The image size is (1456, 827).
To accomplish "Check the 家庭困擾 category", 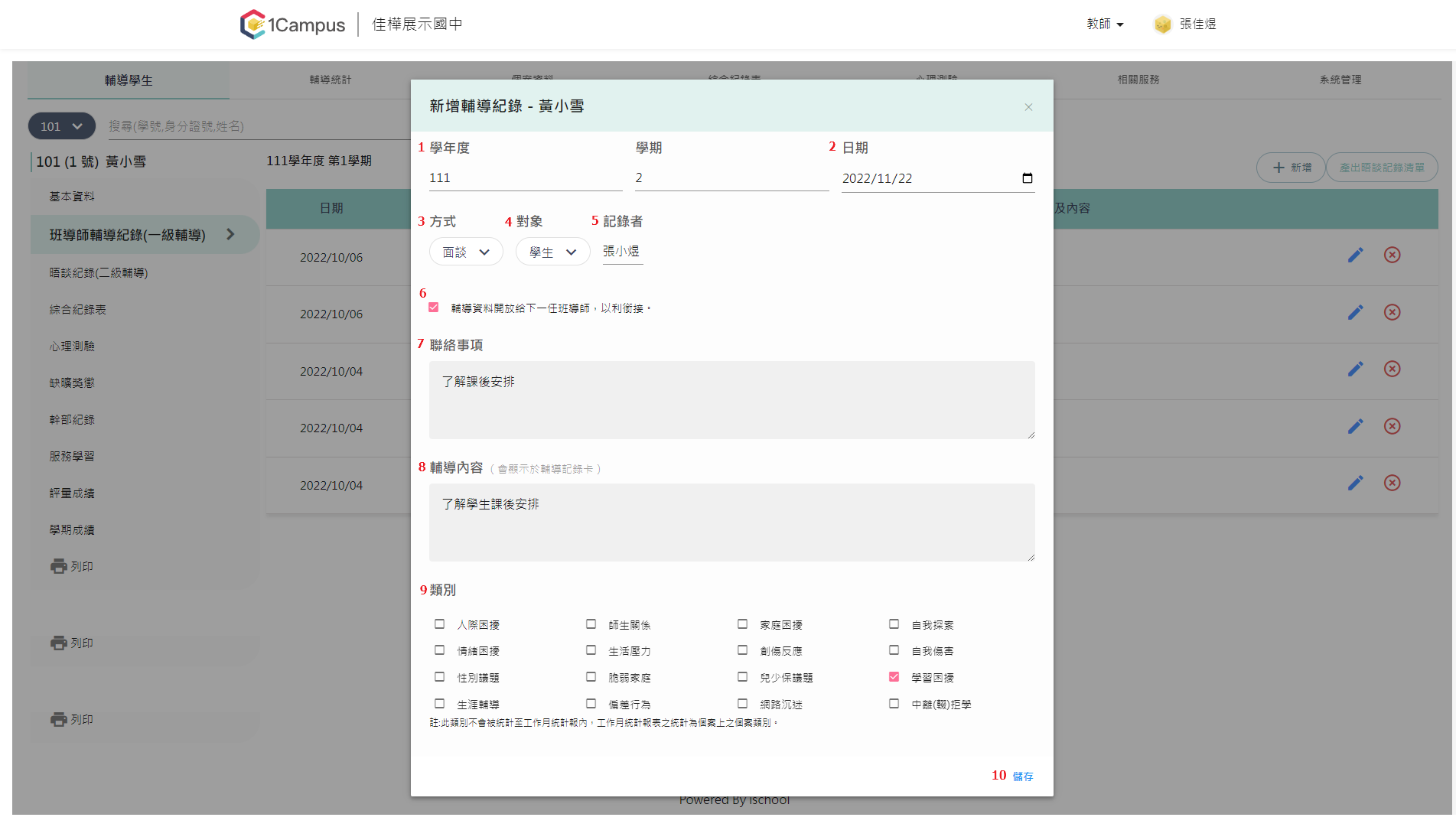I will [742, 624].
